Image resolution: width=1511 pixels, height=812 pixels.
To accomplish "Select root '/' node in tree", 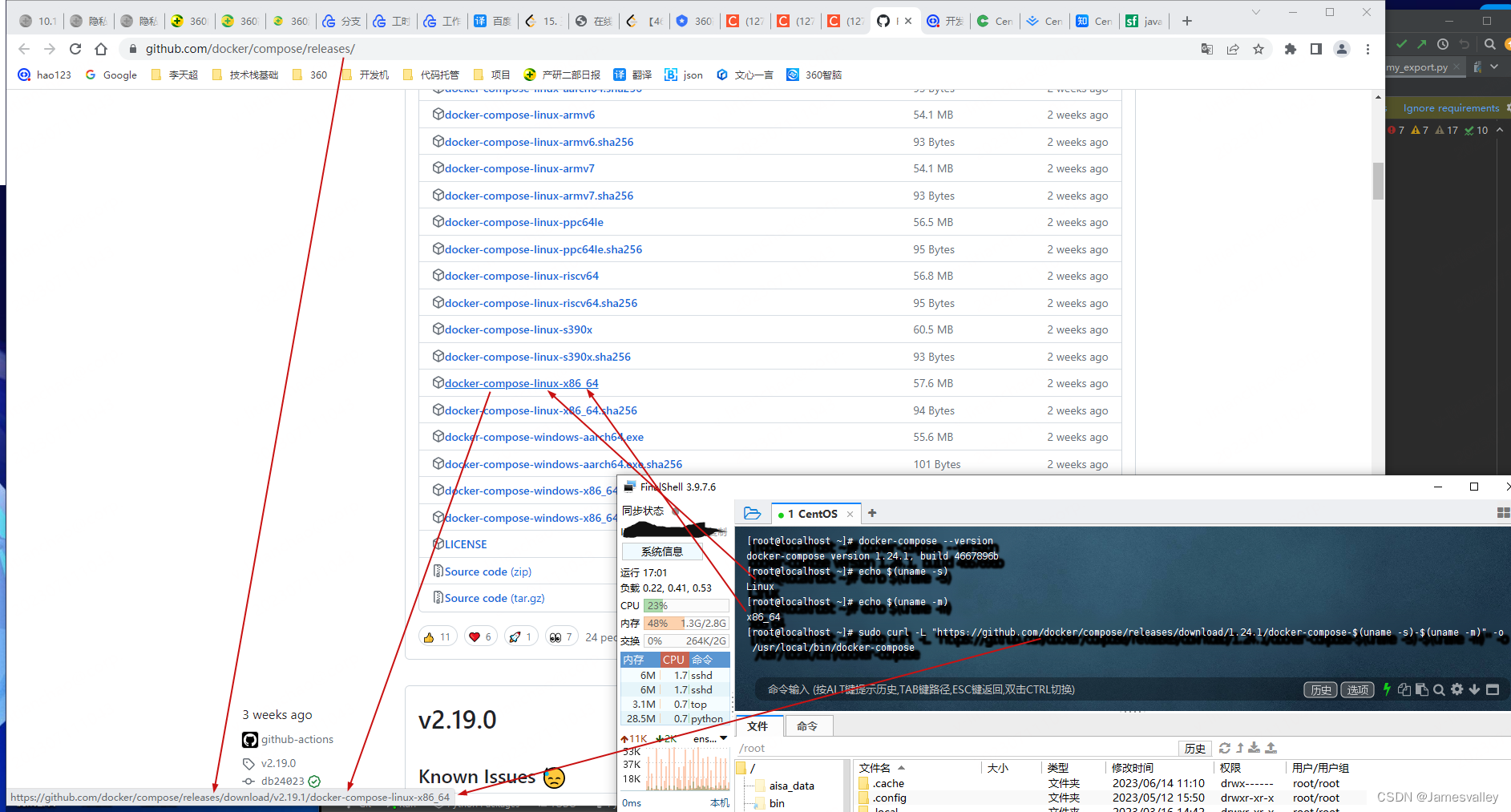I will point(746,768).
